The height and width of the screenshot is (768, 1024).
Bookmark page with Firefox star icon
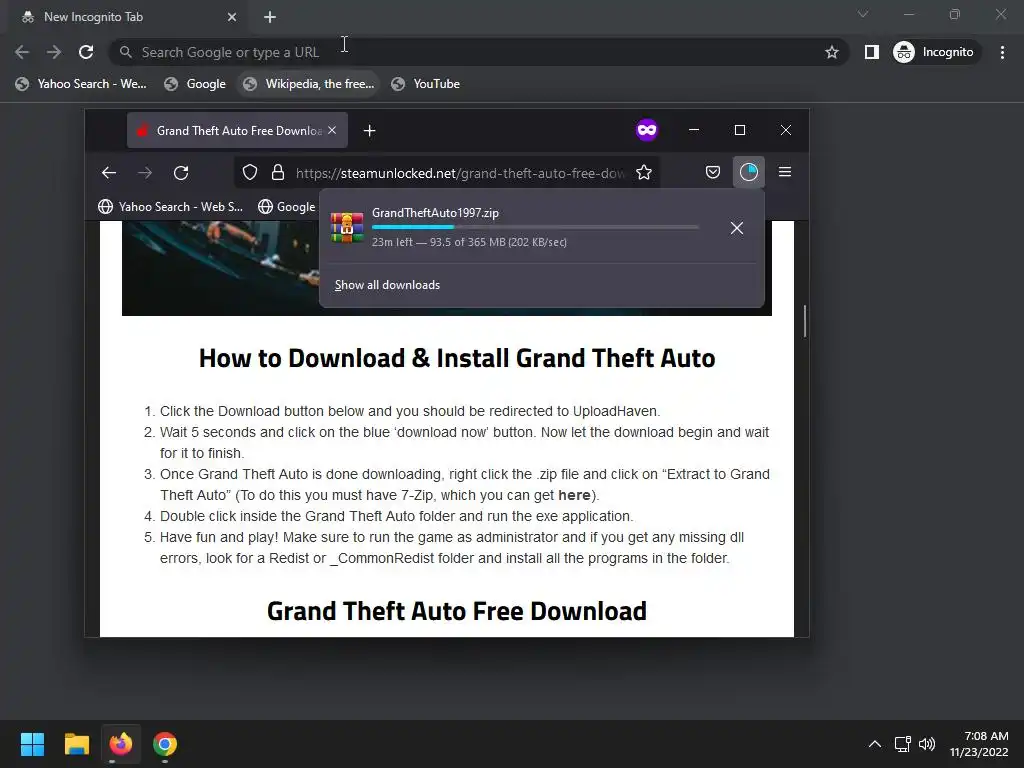click(644, 172)
